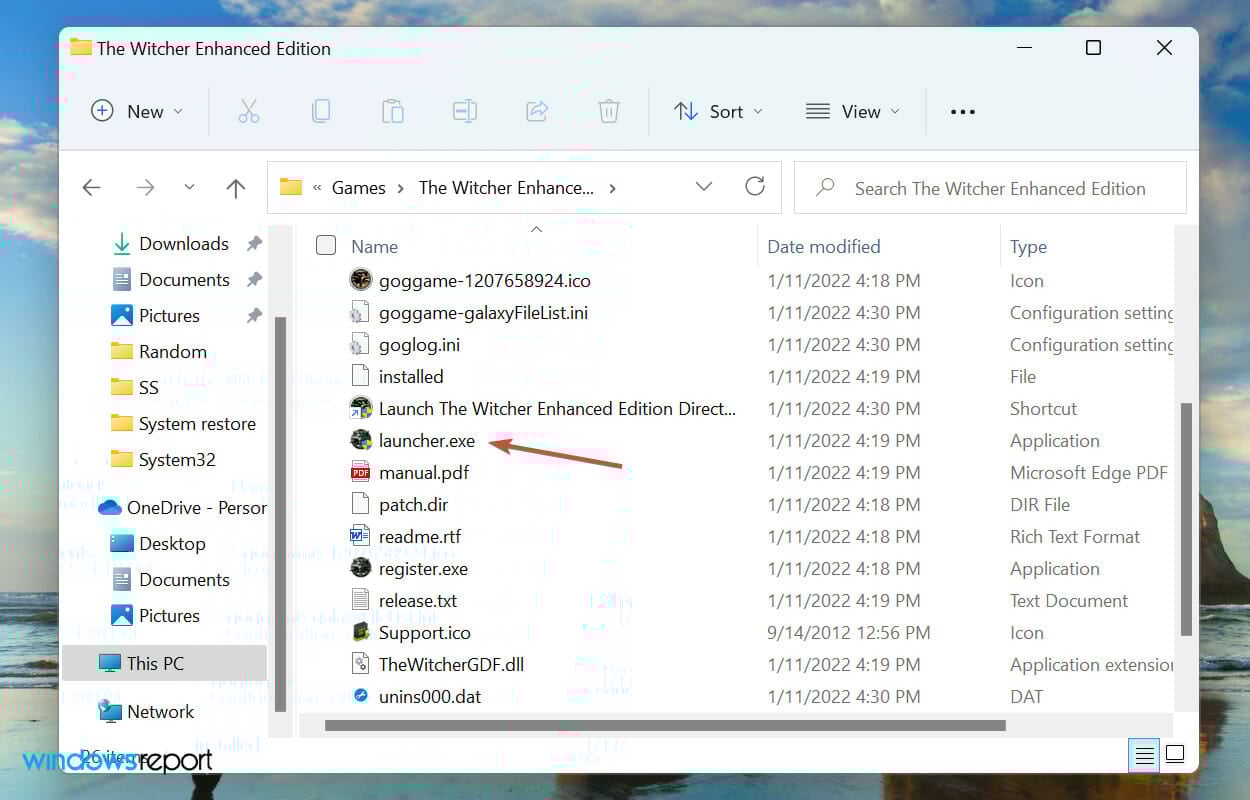Screen dimensions: 1250x800
Task: Select the TheWitcherGDF.dll icon
Action: 360,664
